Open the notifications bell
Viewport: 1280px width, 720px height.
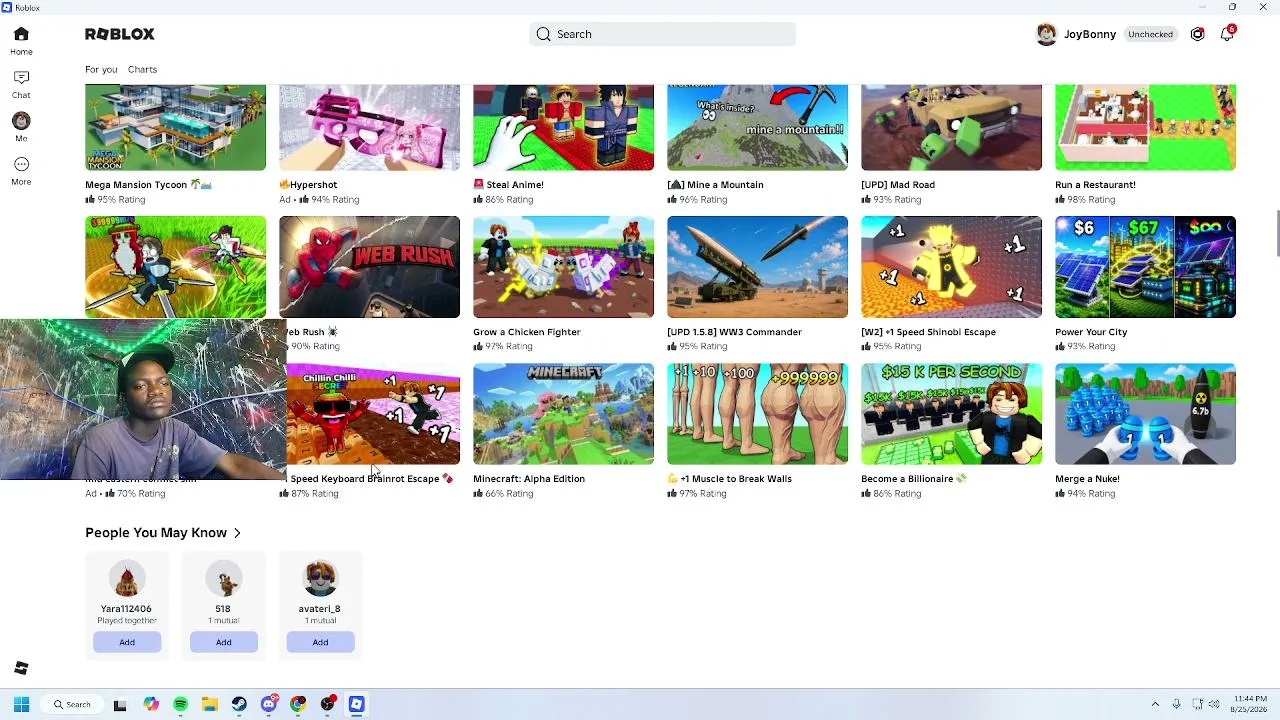coord(1227,34)
